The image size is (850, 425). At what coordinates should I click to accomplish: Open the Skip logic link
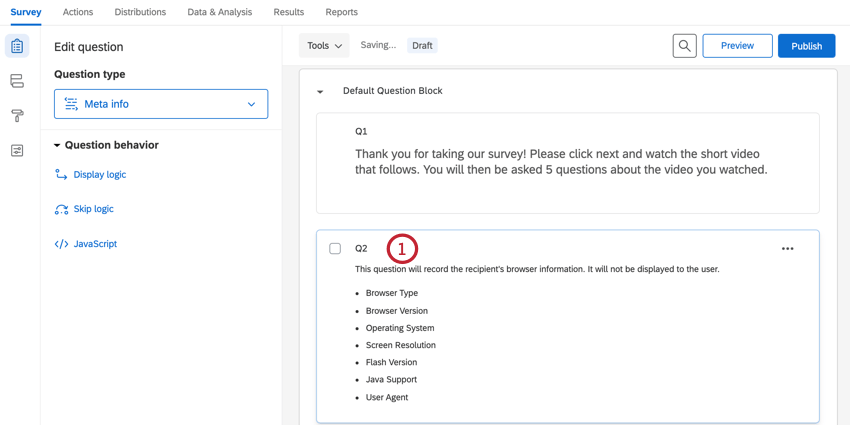[x=93, y=209]
